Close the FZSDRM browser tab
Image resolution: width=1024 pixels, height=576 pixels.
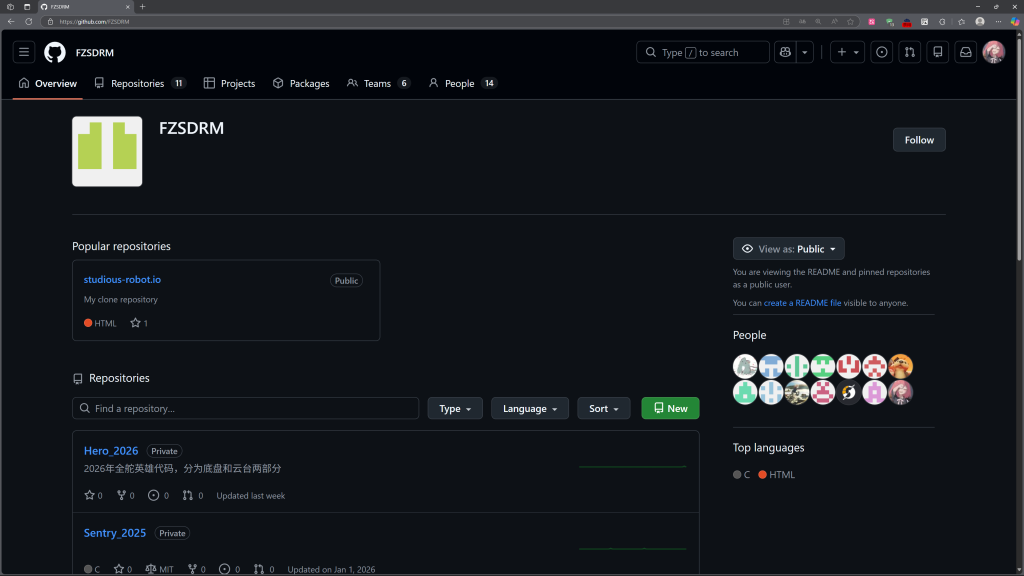tap(127, 7)
